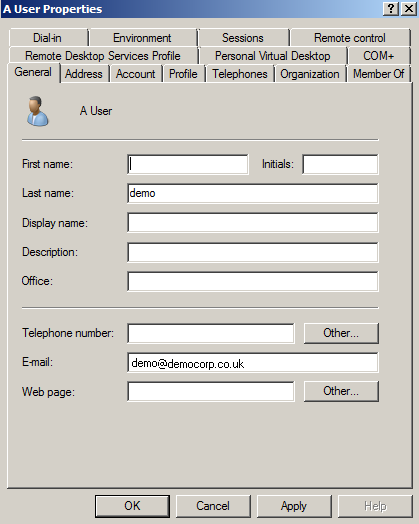Close the A User Properties dialog

pyautogui.click(x=409, y=8)
